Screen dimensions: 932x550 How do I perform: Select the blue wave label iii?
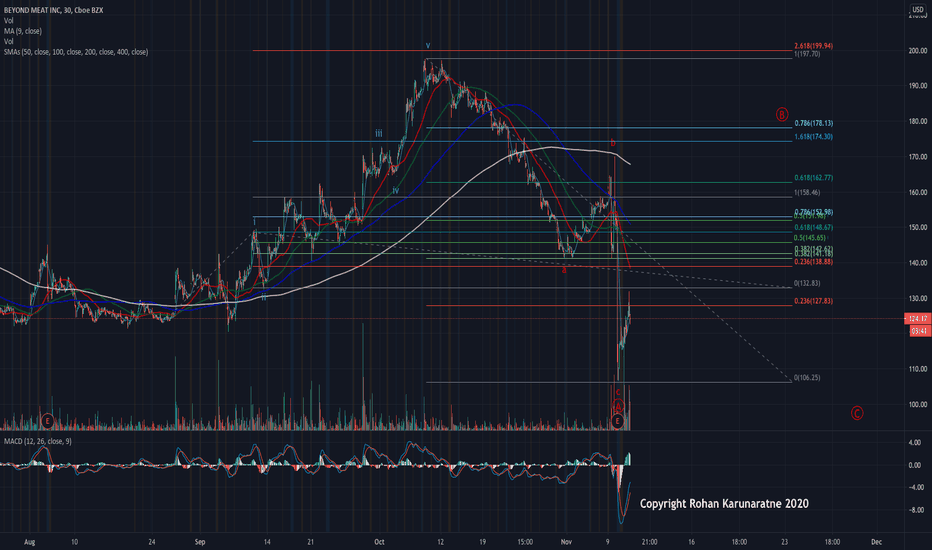pos(379,134)
